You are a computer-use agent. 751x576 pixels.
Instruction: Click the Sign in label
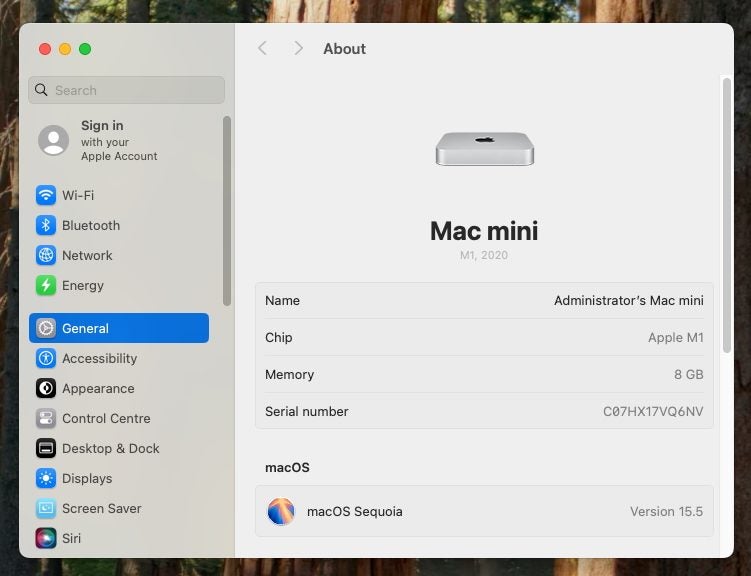point(102,125)
